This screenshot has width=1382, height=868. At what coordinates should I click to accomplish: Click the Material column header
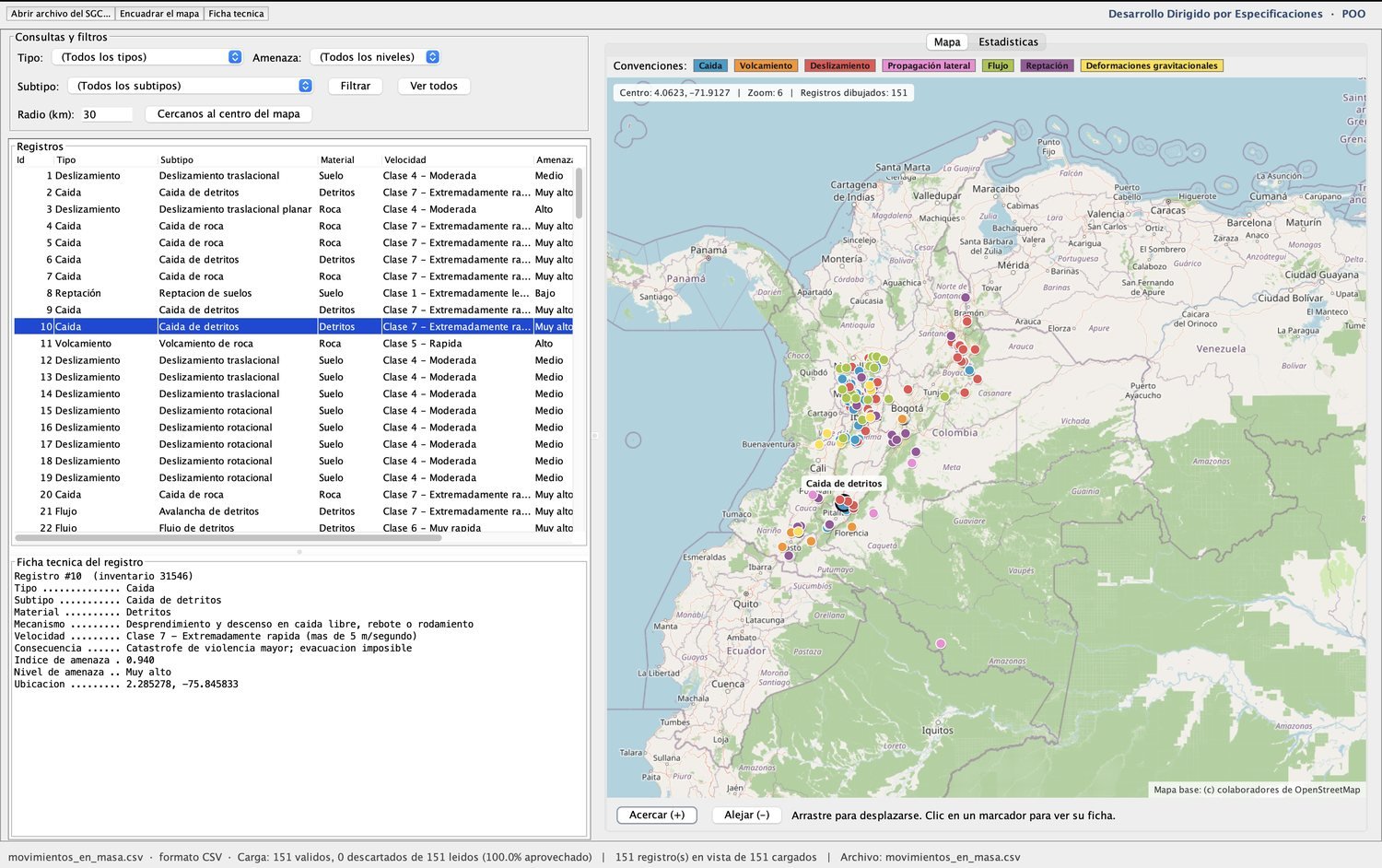tap(349, 159)
